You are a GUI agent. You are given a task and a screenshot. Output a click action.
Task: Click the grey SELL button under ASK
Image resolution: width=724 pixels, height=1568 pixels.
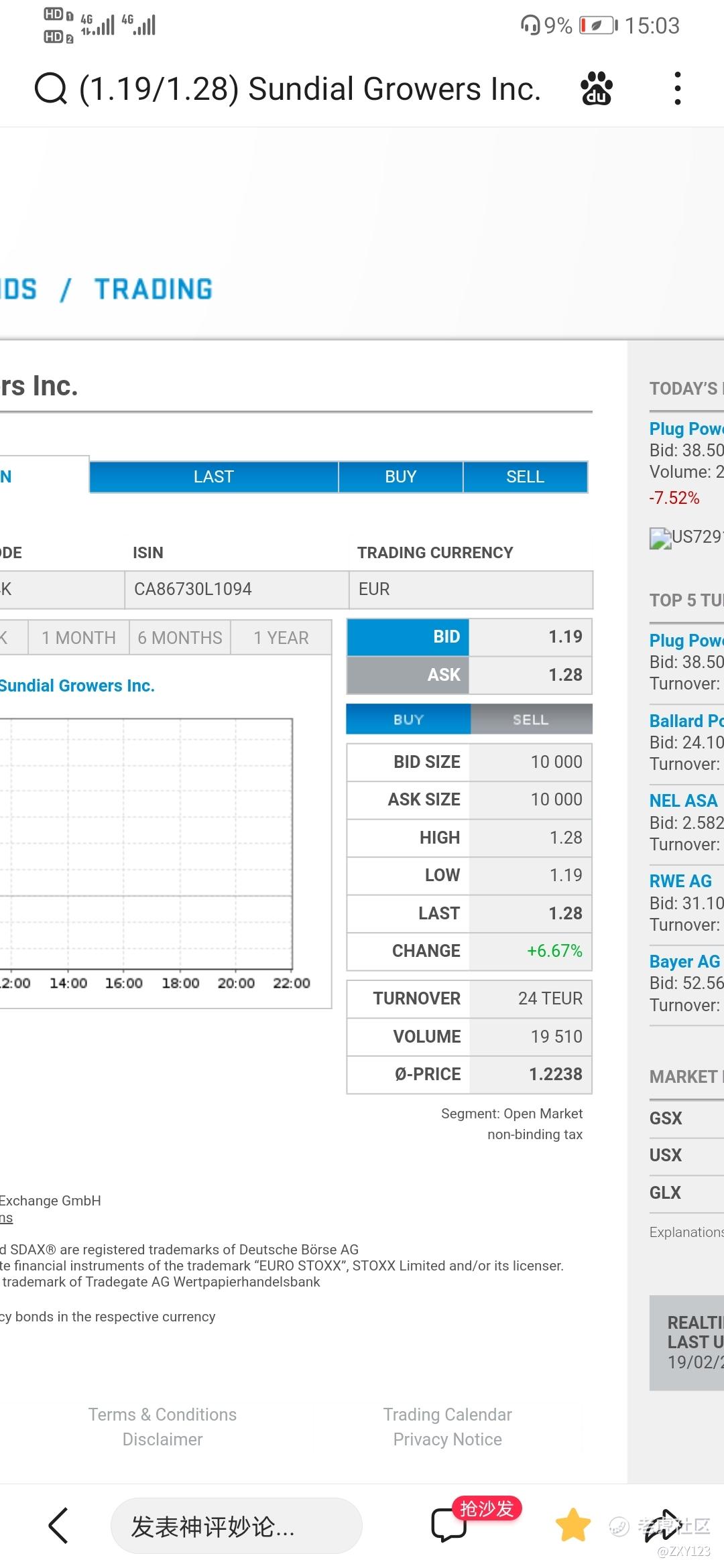pos(531,719)
